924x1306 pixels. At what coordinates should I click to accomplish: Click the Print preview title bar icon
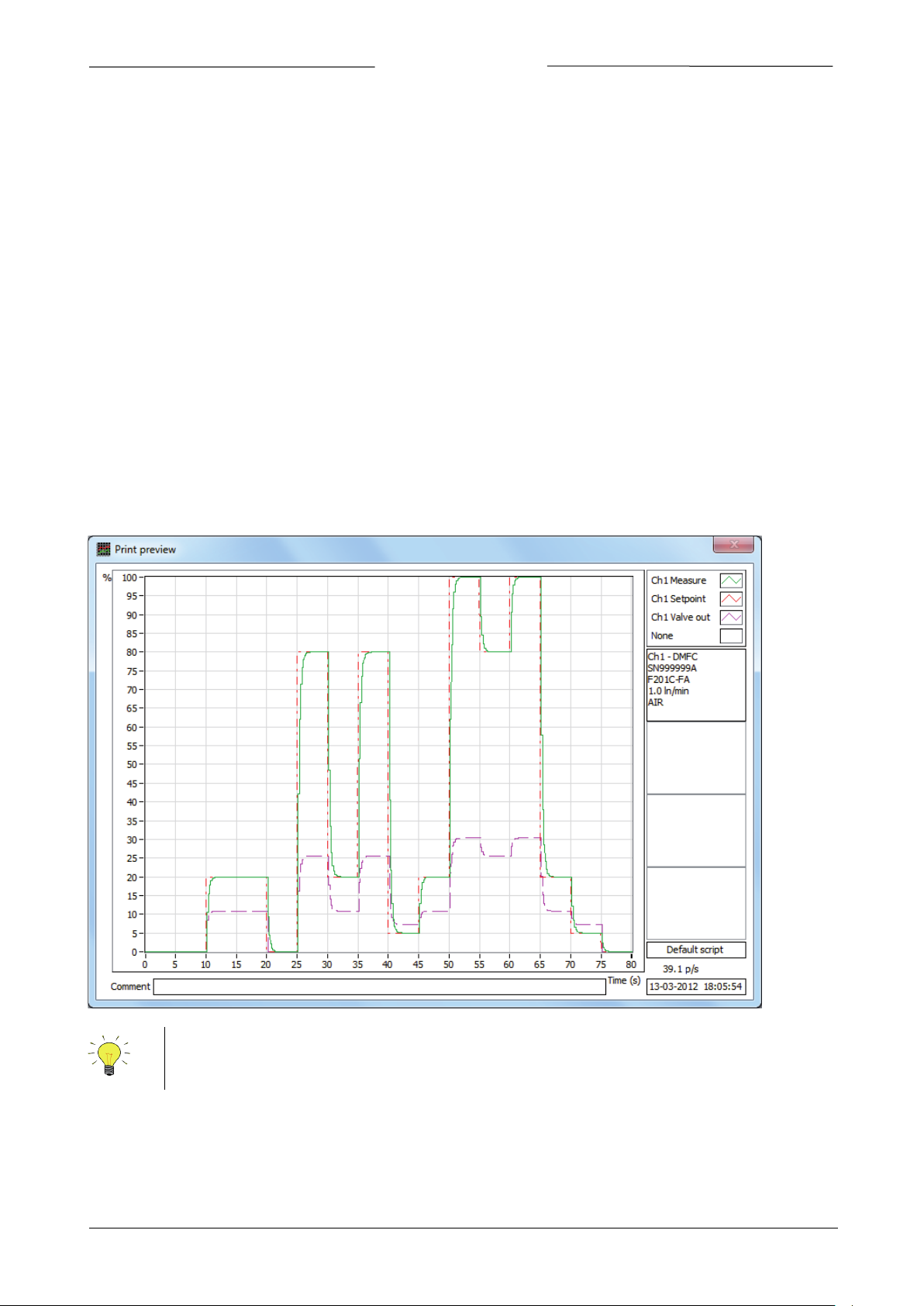coord(104,549)
